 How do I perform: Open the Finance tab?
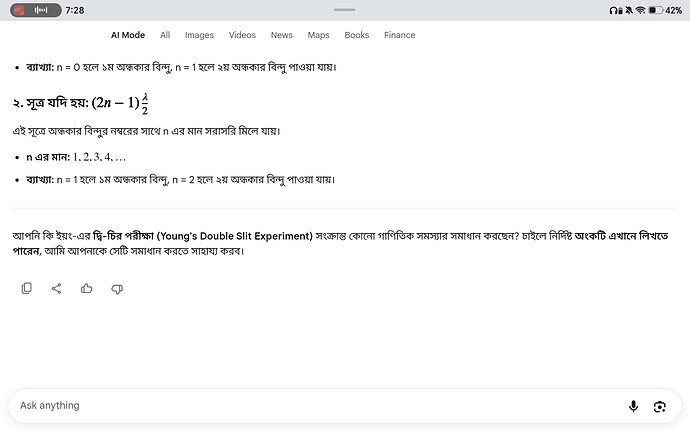pos(400,35)
